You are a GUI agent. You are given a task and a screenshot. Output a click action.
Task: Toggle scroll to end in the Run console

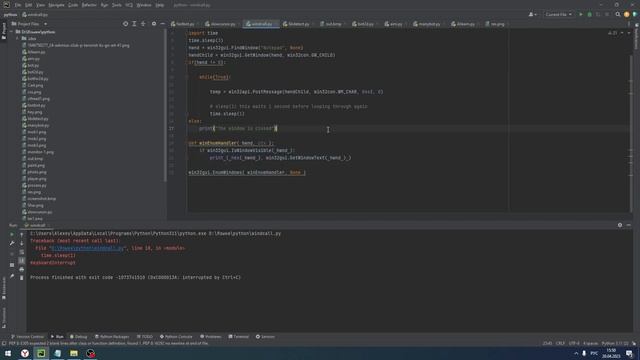(22, 260)
